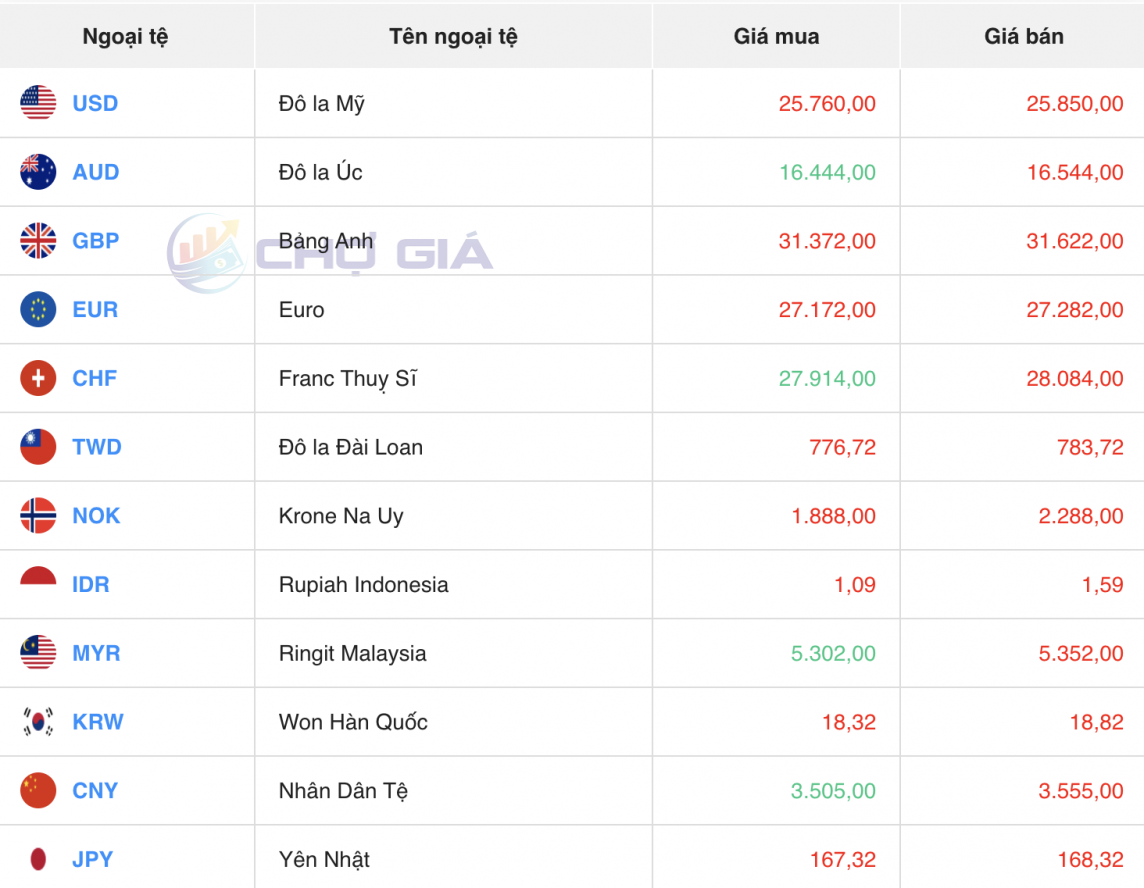Viewport: 1144px width, 888px height.
Task: Click the British flag icon
Action: coord(38,241)
